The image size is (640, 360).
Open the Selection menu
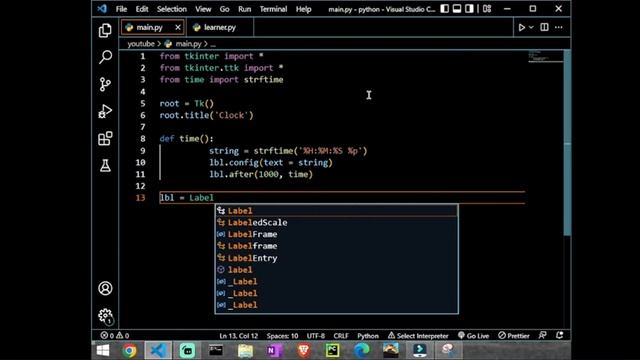(x=171, y=9)
